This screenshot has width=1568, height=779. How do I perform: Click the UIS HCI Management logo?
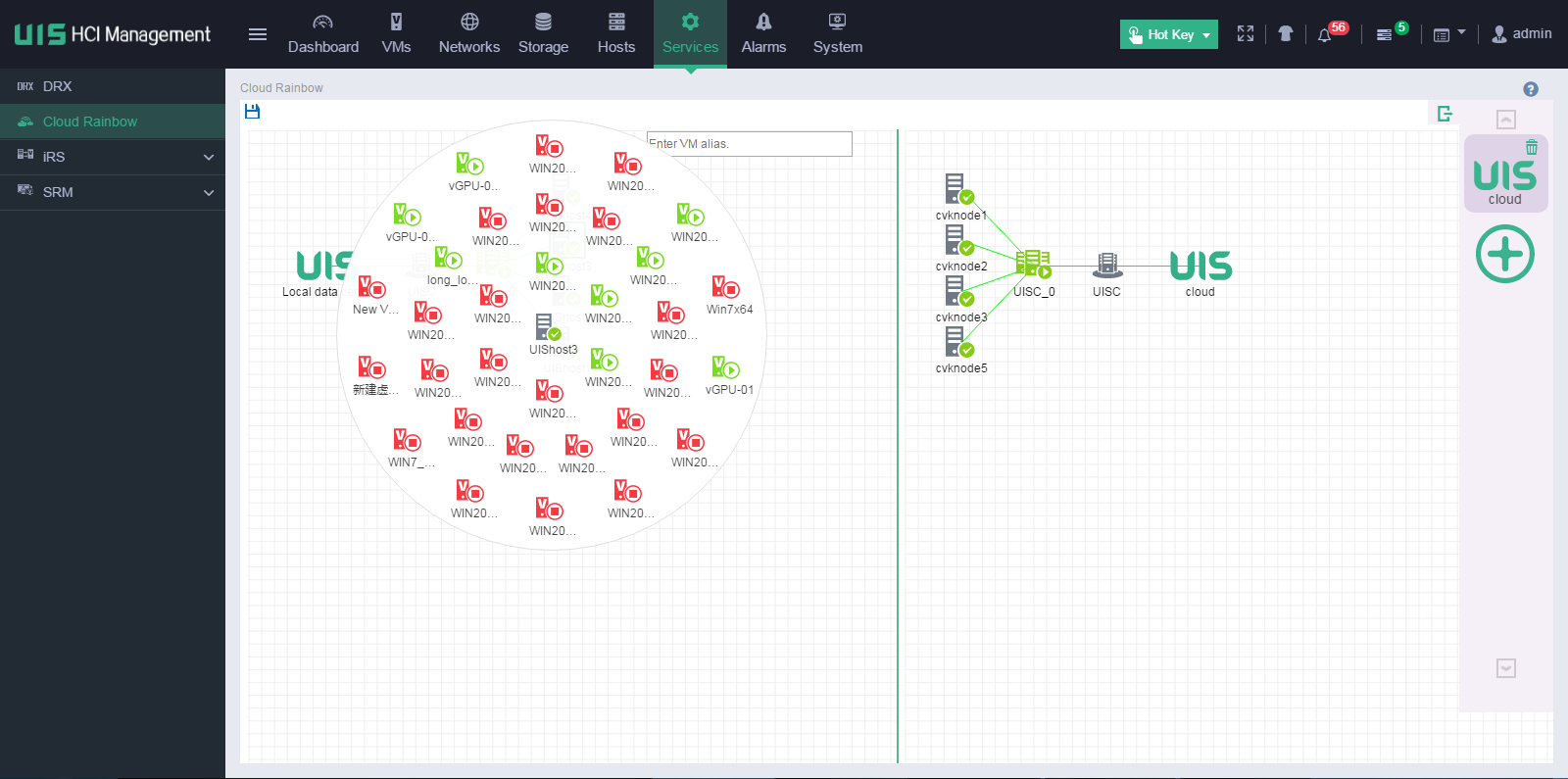click(113, 34)
